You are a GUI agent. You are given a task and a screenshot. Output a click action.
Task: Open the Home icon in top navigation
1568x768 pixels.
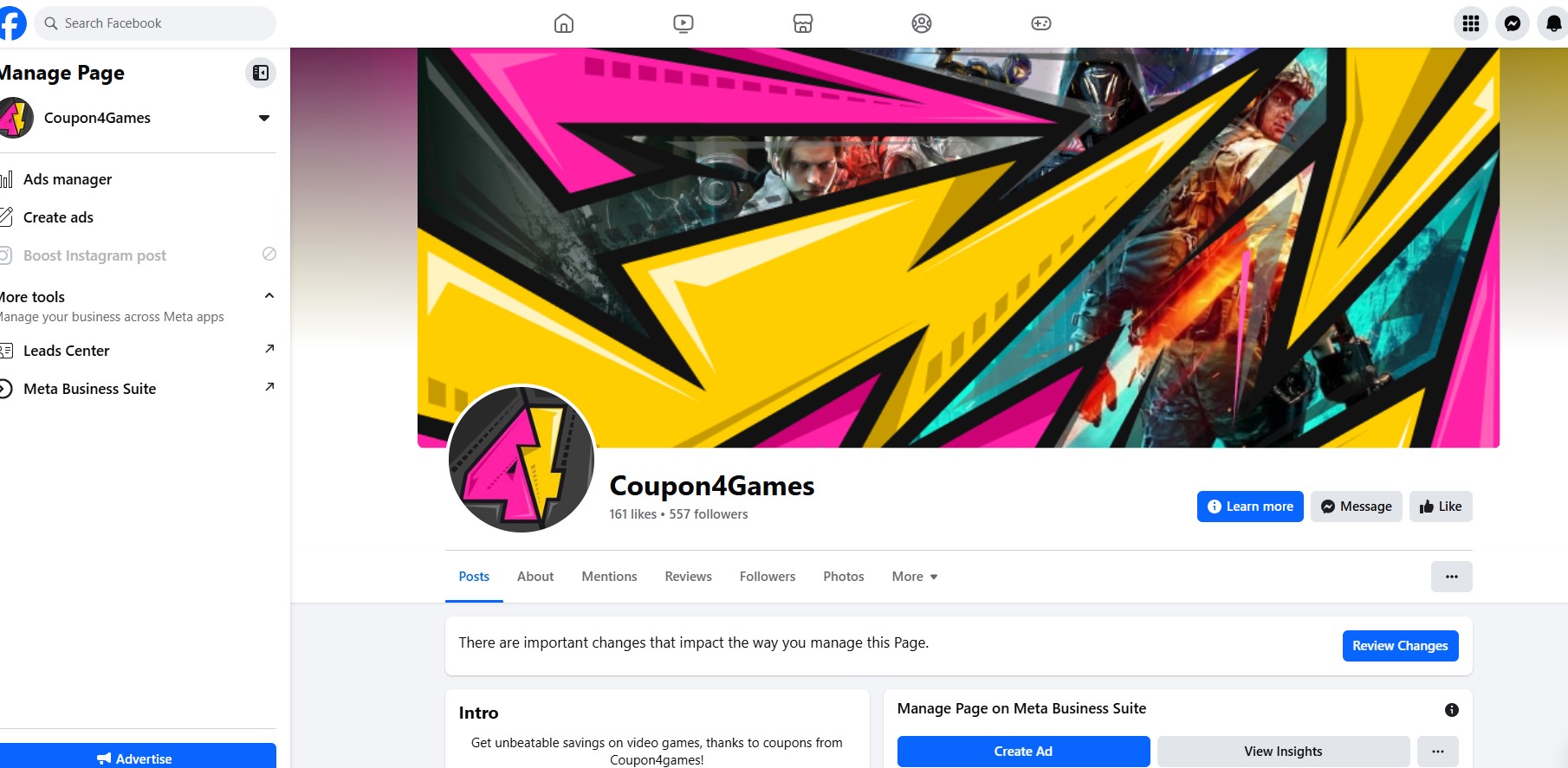click(x=564, y=23)
